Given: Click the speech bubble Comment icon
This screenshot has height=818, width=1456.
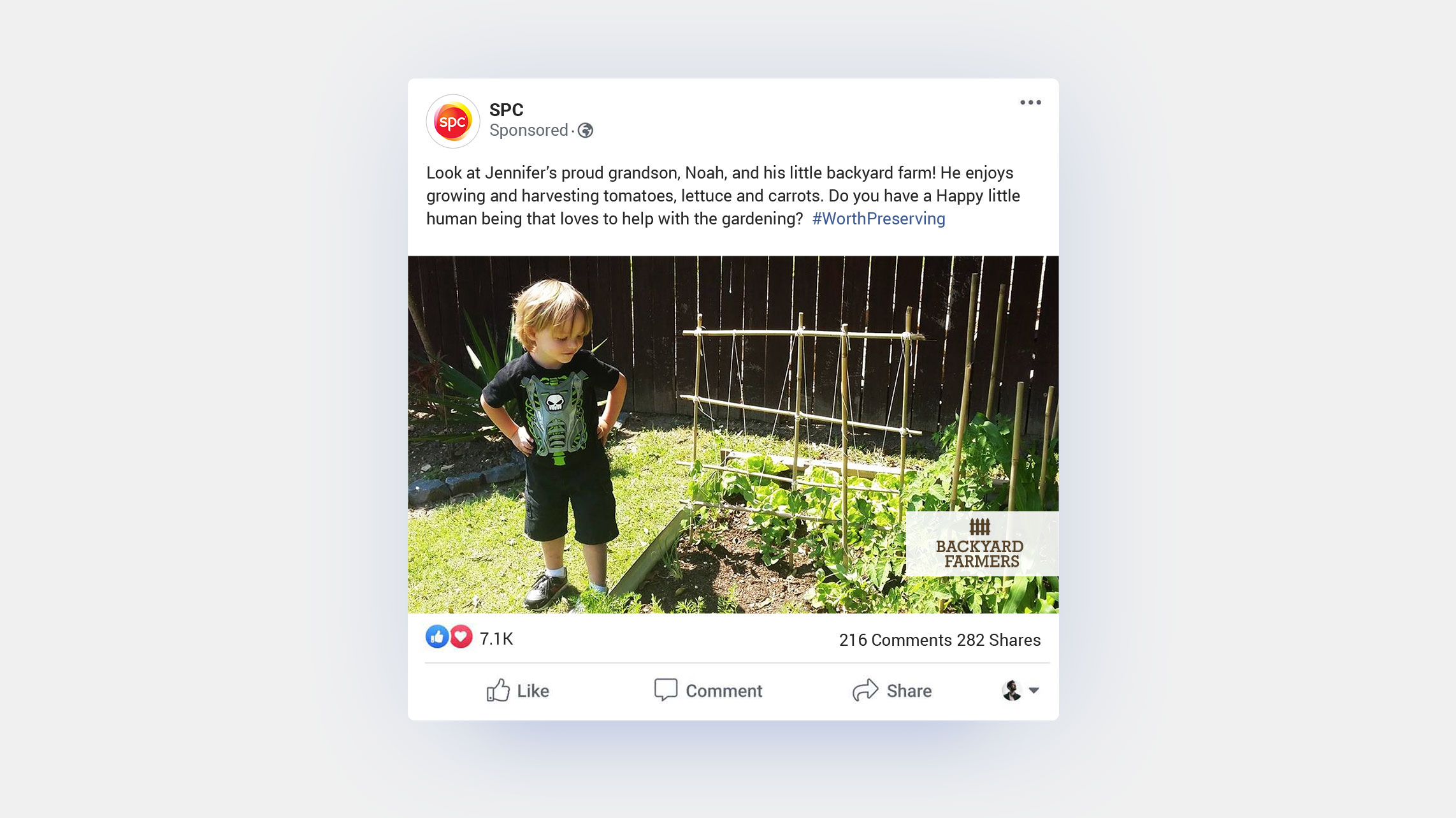Looking at the screenshot, I should tap(666, 690).
